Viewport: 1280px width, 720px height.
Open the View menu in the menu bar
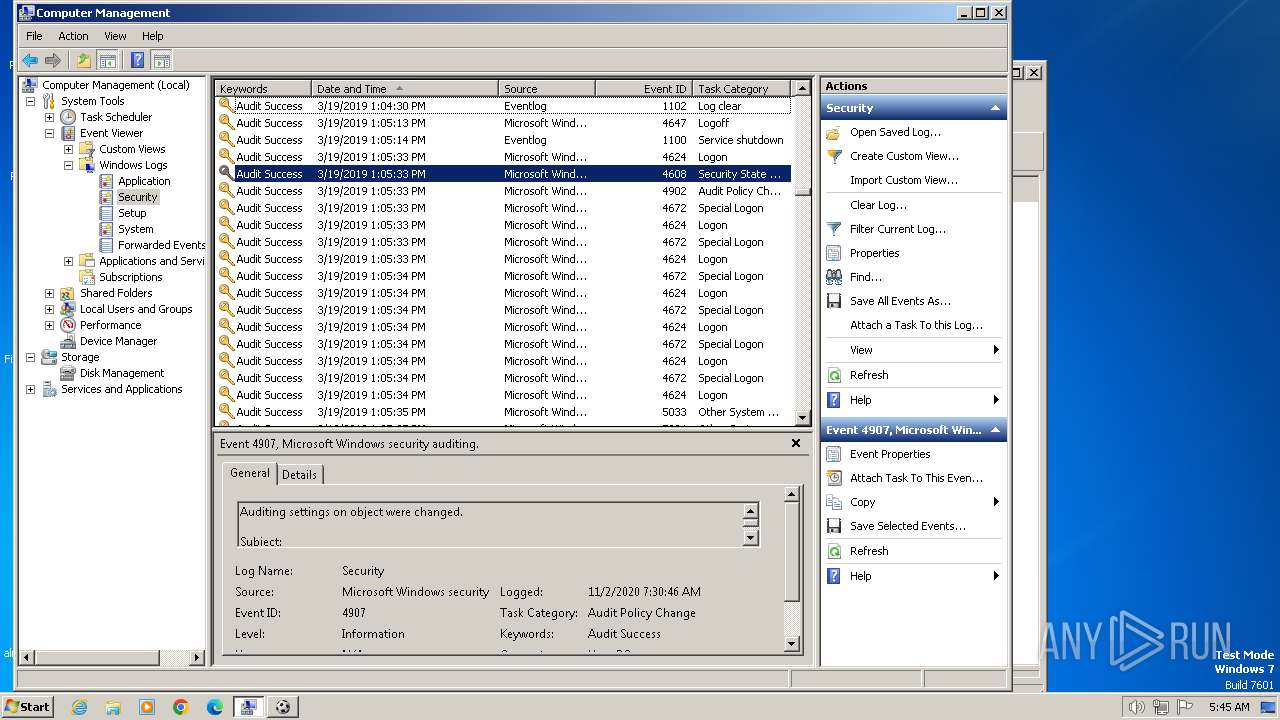tap(116, 36)
